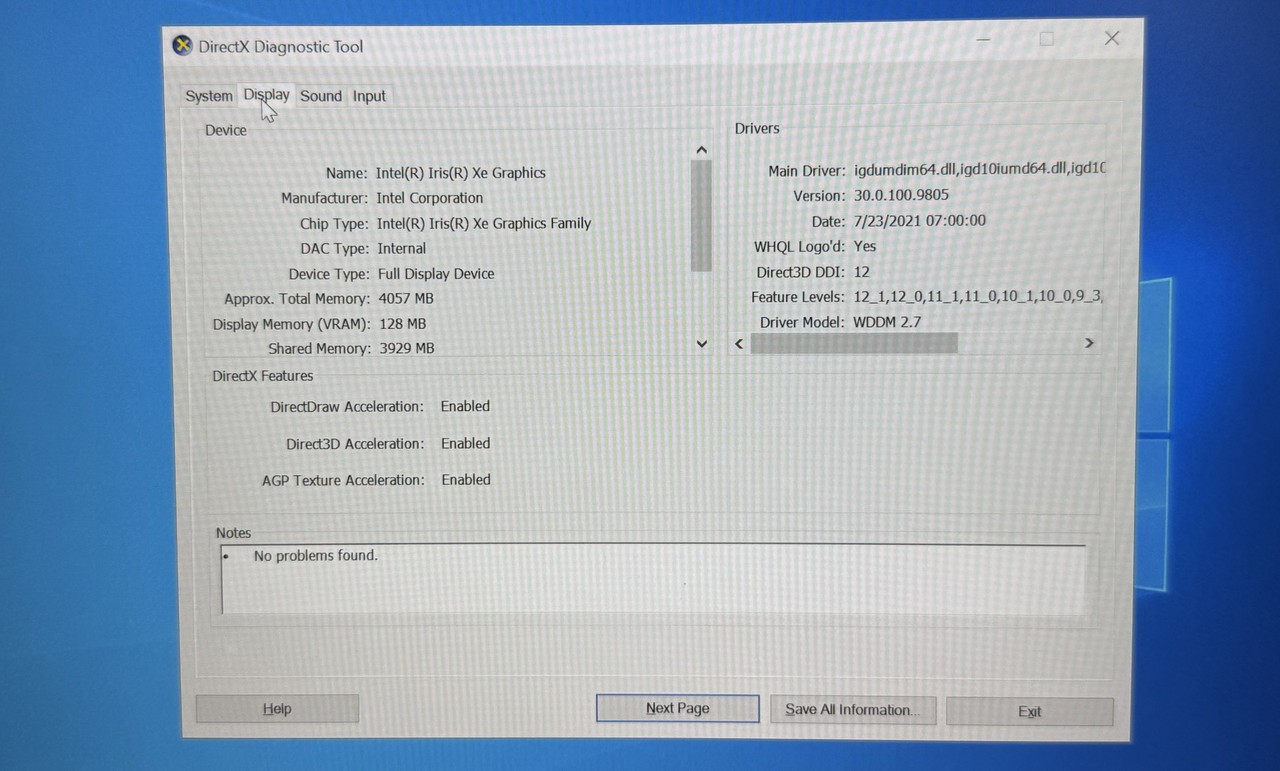Click the DirectX Diagnostic Tool title text

tap(280, 46)
